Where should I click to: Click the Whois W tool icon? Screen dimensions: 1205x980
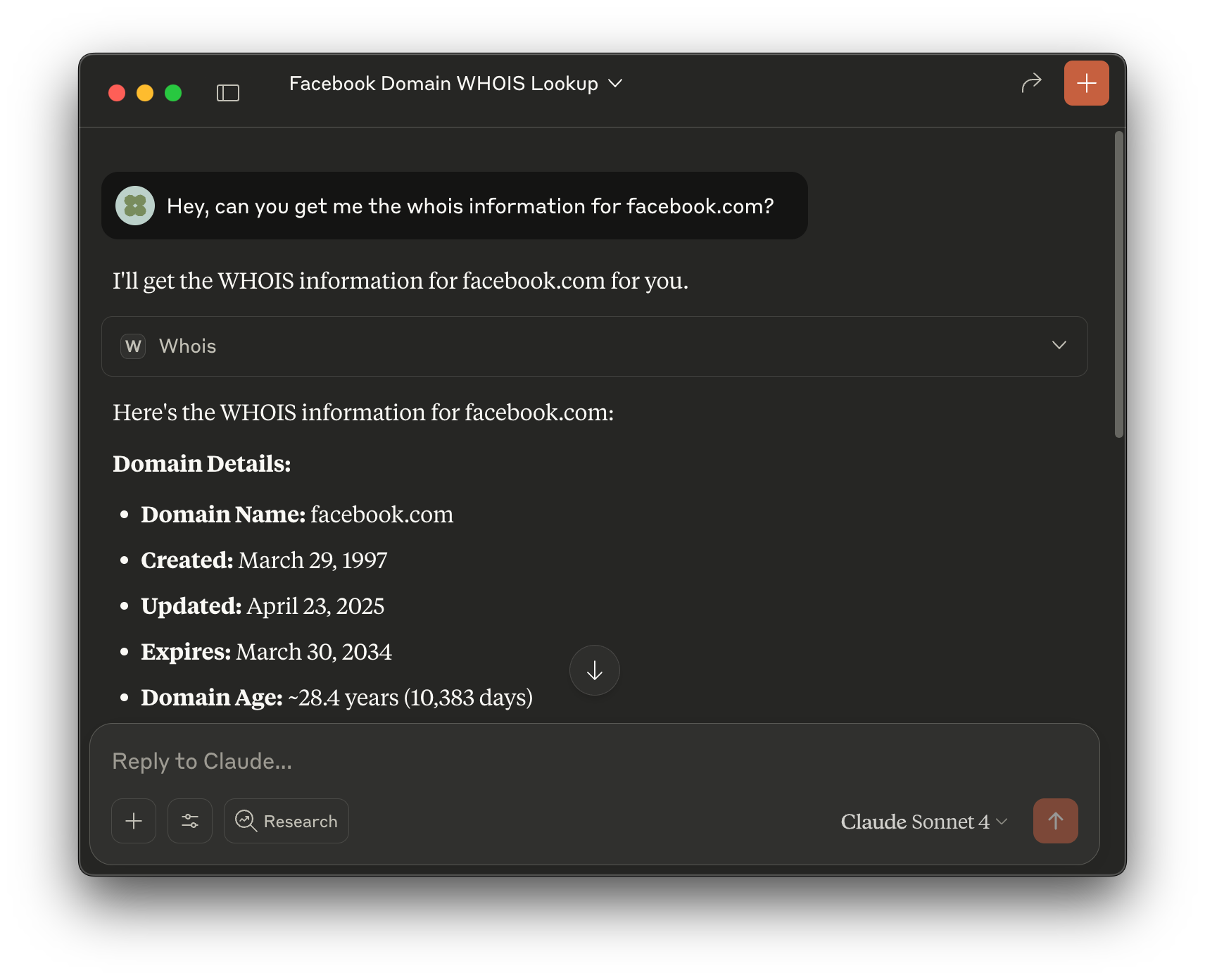click(x=133, y=346)
